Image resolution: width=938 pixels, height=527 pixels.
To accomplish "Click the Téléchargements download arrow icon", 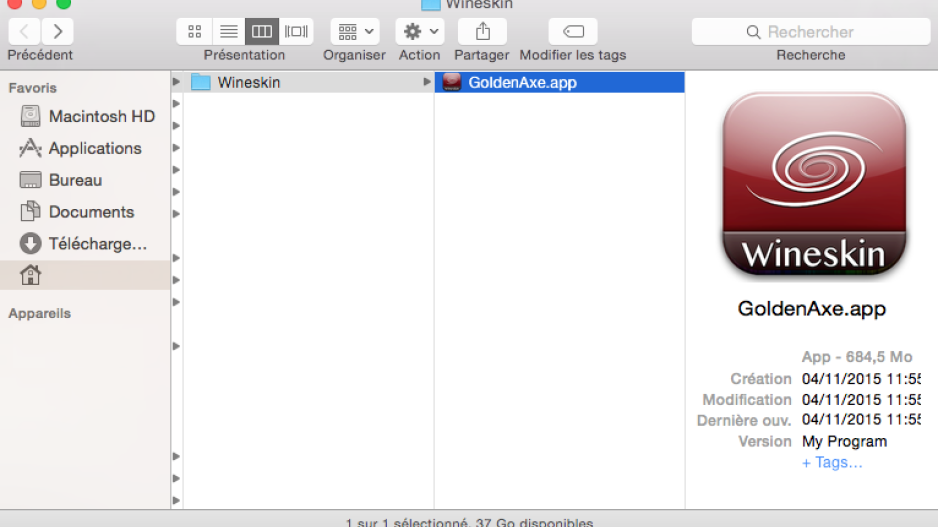I will 30,243.
